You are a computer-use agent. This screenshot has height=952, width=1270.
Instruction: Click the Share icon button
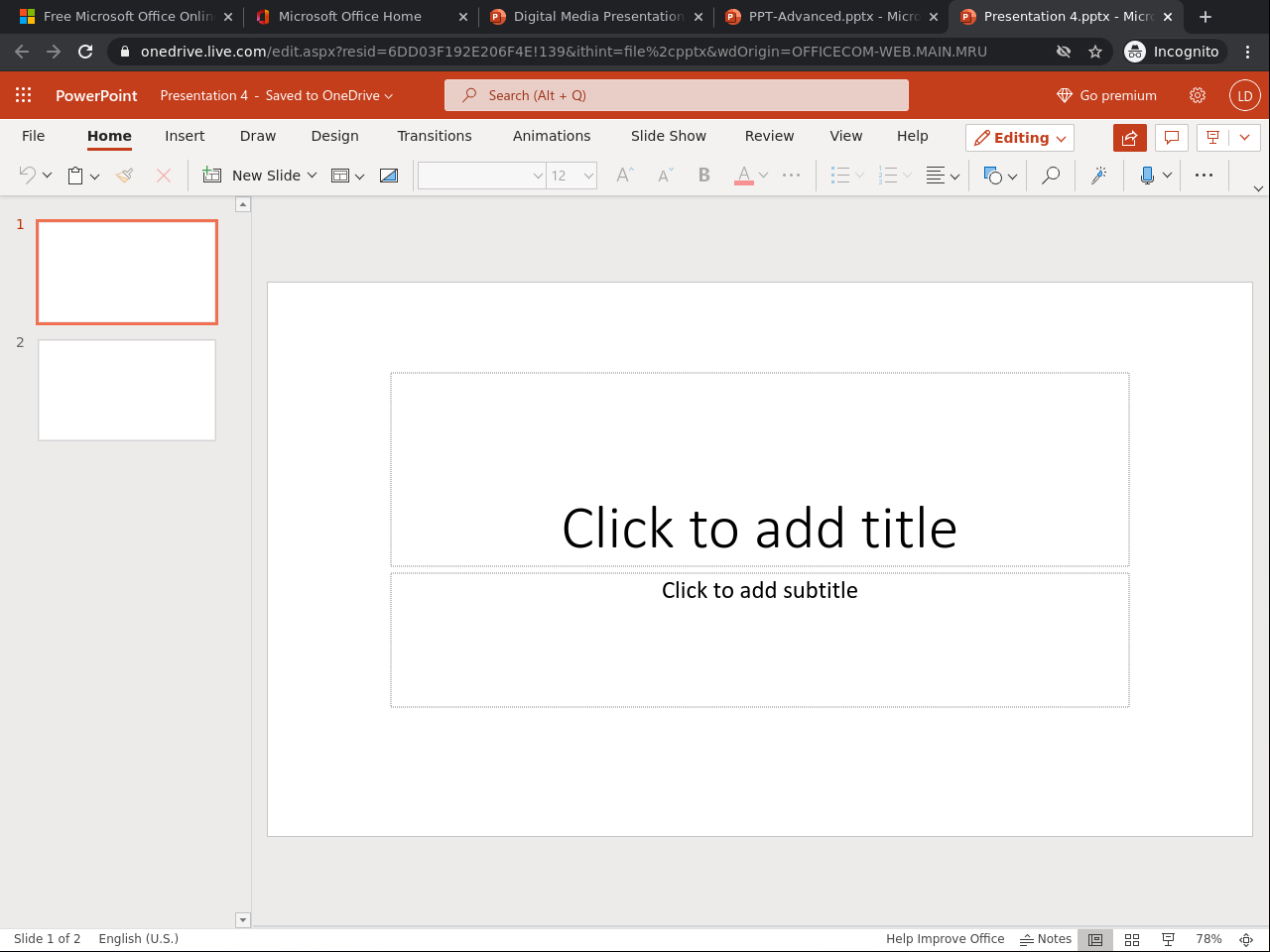pyautogui.click(x=1129, y=138)
